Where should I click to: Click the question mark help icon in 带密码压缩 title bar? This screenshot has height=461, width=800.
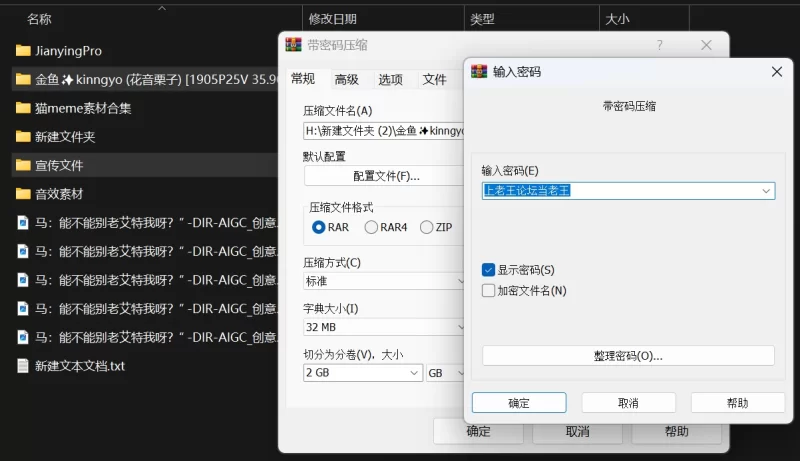[x=659, y=45]
